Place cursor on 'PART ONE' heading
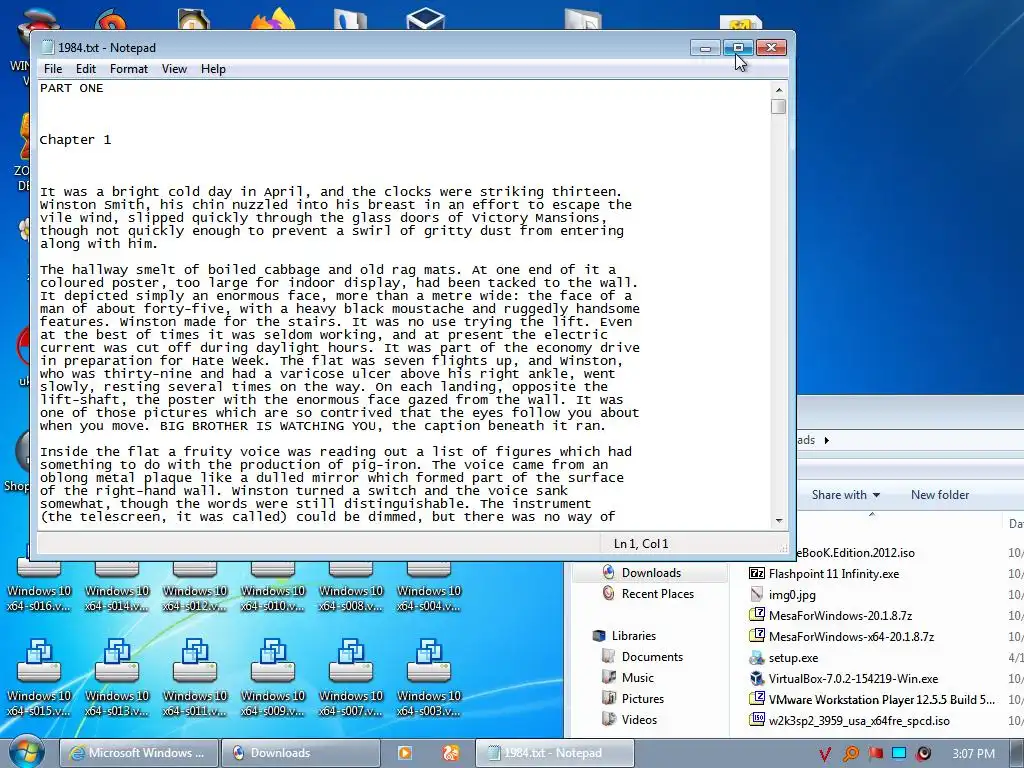Image resolution: width=1024 pixels, height=768 pixels. coord(71,88)
